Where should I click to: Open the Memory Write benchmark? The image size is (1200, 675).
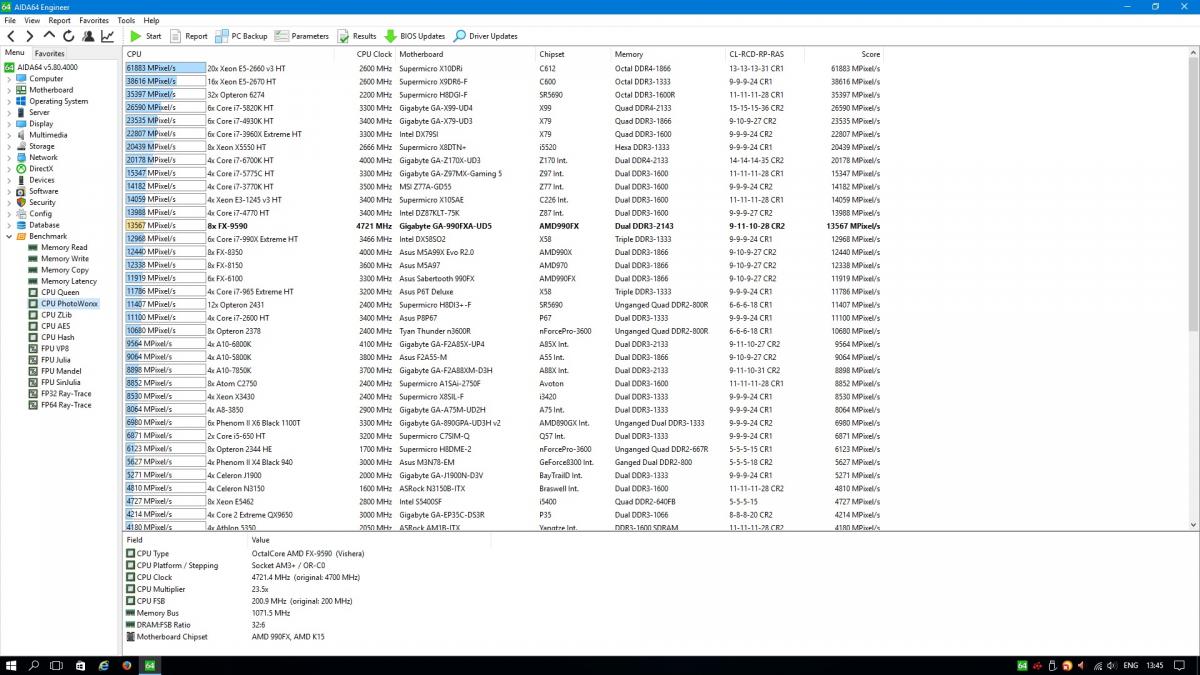click(64, 259)
